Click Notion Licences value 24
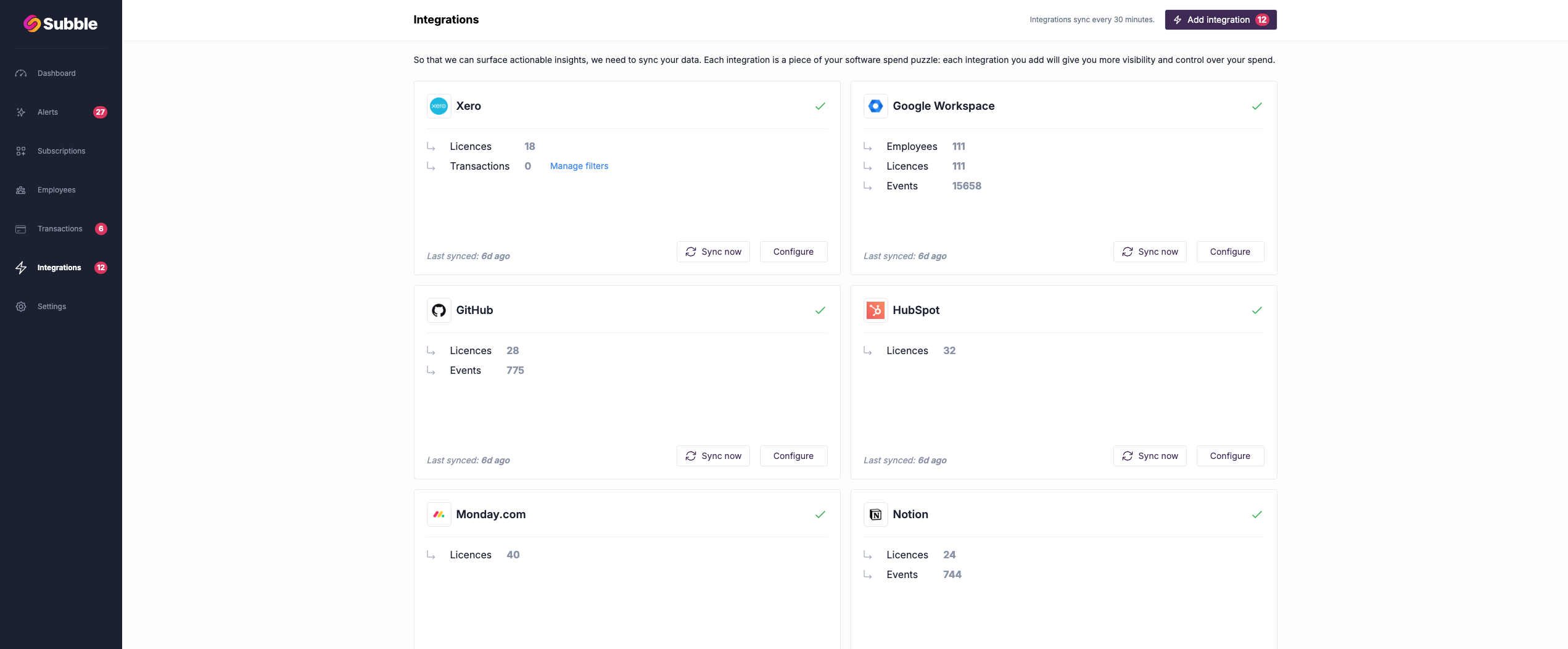Image resolution: width=1568 pixels, height=649 pixels. pos(949,555)
